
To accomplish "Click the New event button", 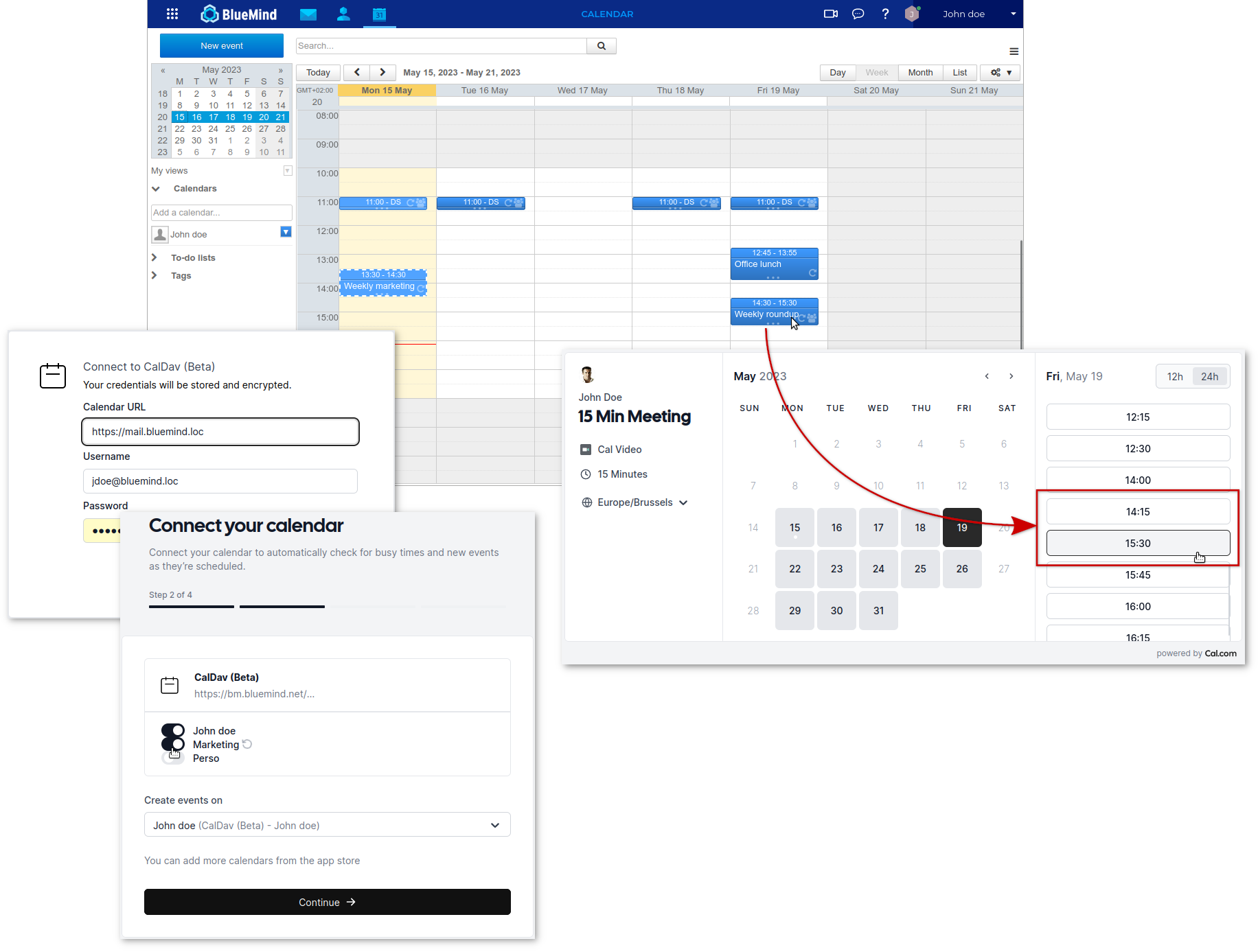I will click(x=222, y=46).
